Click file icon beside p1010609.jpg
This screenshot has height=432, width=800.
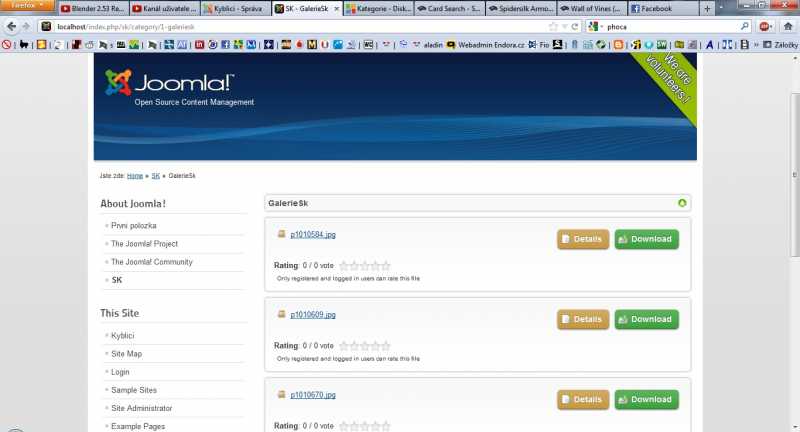point(281,315)
